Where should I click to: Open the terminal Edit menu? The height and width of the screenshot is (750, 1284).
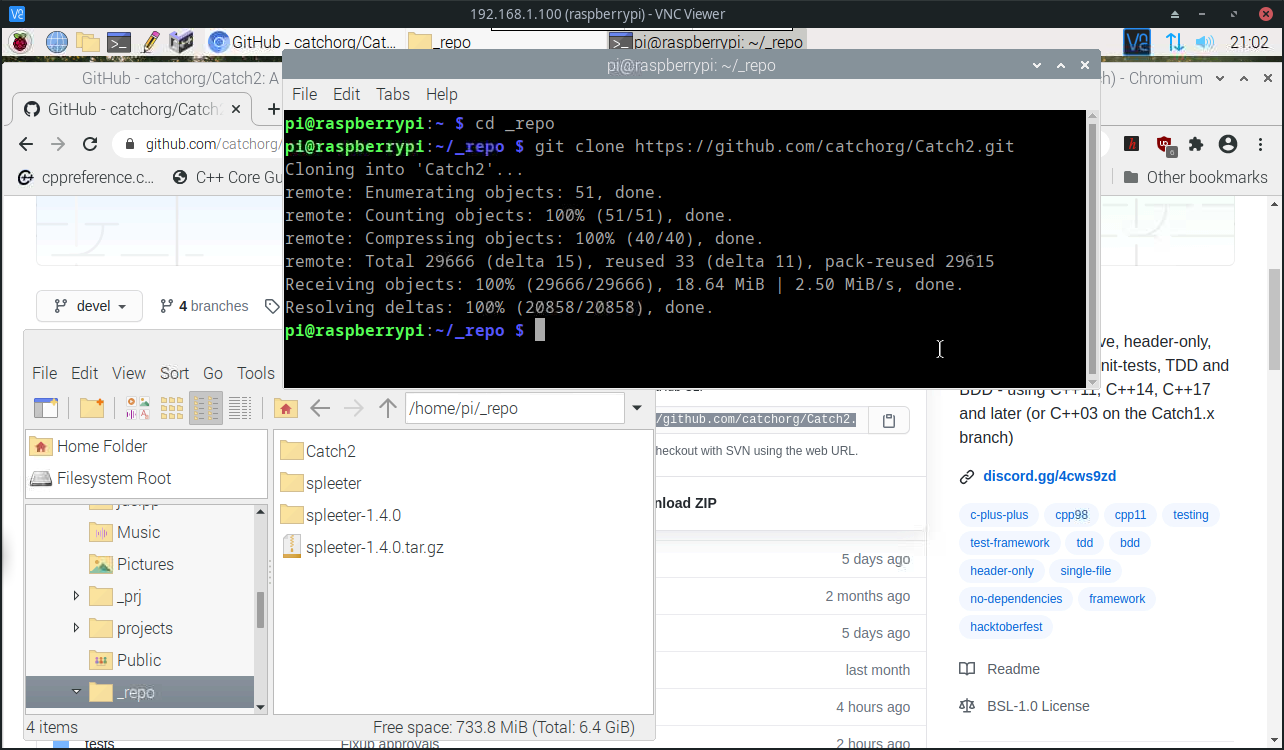tap(346, 94)
